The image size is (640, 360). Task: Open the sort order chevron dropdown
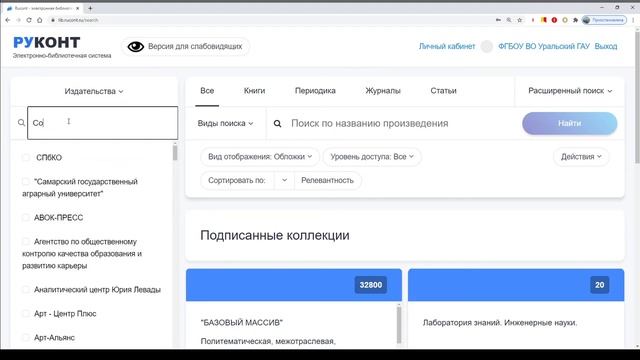[284, 180]
